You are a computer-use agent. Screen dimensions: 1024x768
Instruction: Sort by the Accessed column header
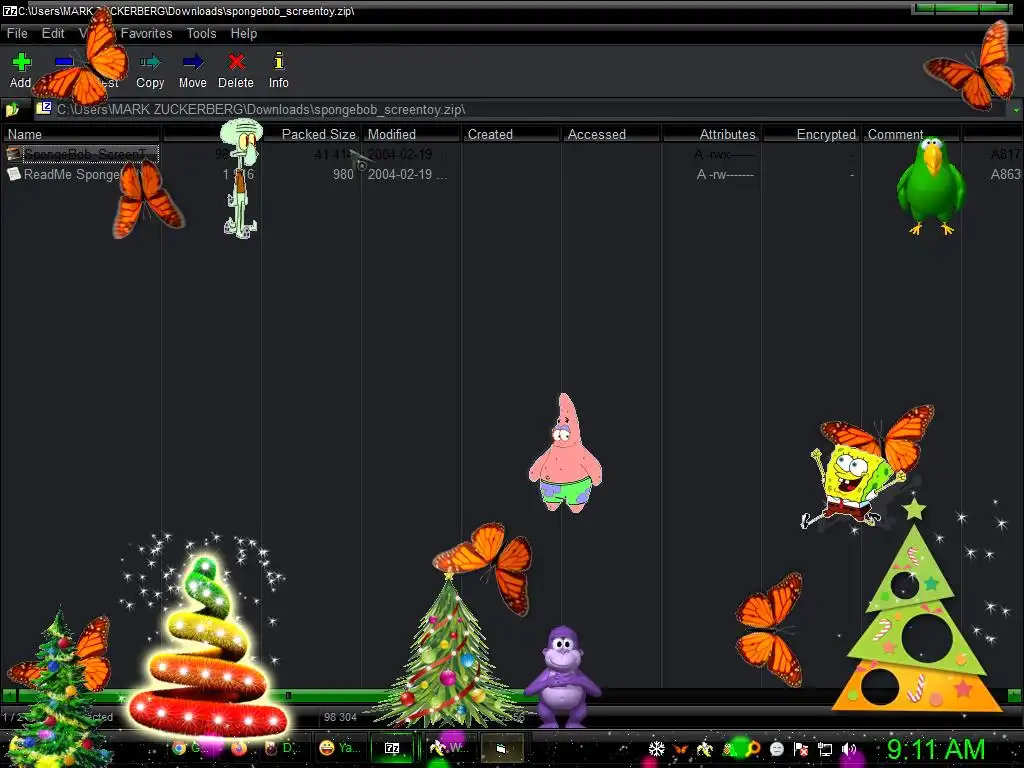pos(611,134)
